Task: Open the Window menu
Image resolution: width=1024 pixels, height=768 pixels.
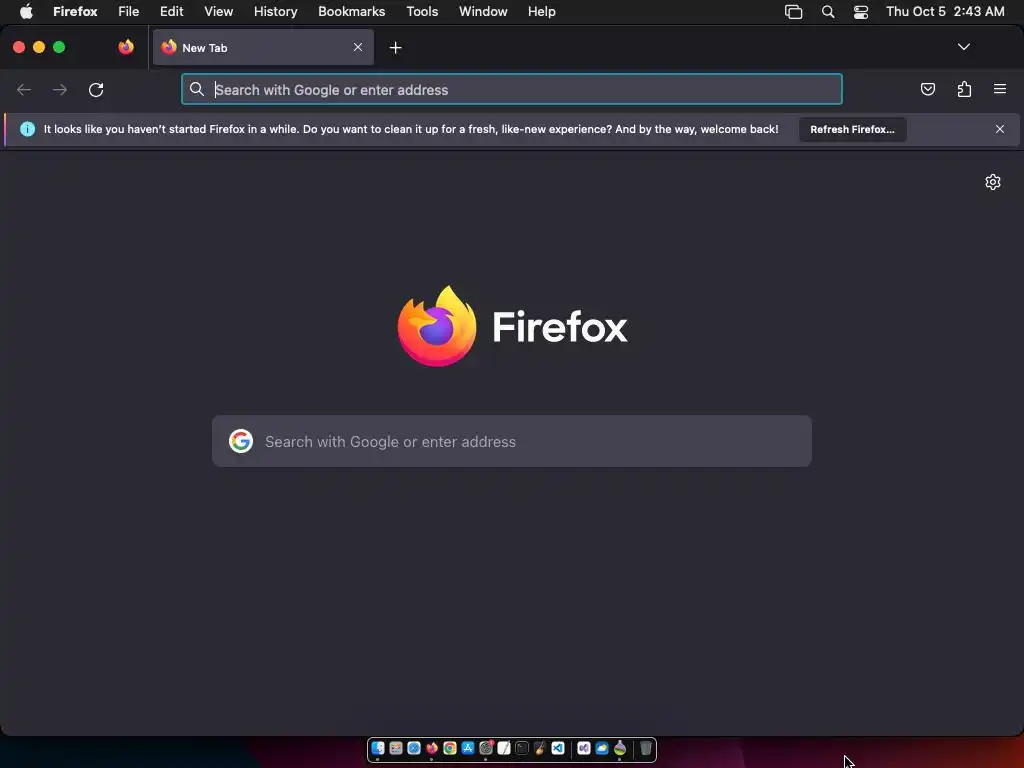Action: coord(483,12)
